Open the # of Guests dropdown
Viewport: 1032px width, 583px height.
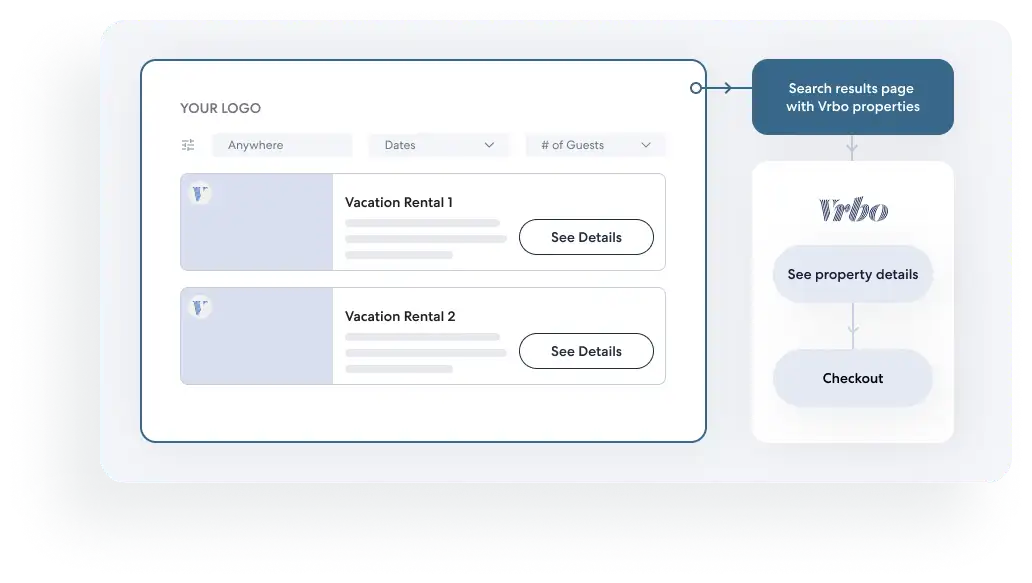pyautogui.click(x=596, y=145)
